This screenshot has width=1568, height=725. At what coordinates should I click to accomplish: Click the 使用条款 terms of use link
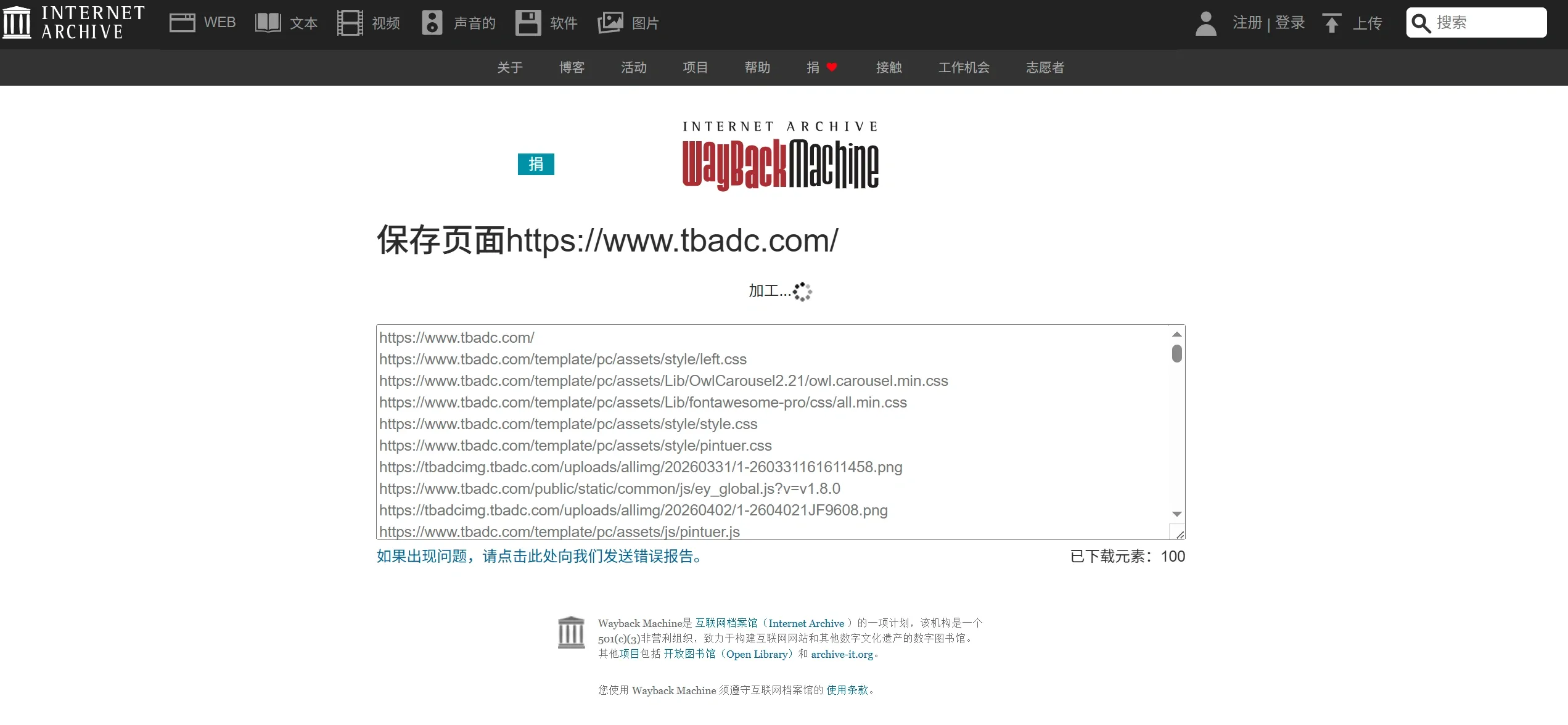click(x=847, y=690)
